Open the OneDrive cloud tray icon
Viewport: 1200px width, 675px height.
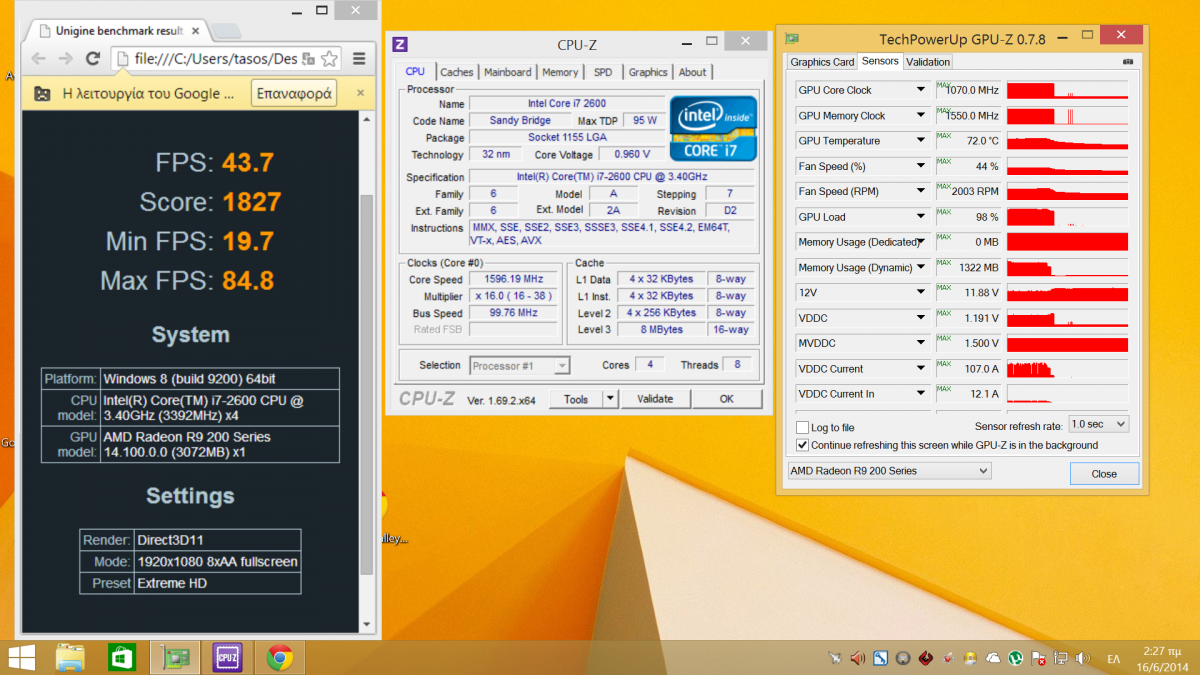click(x=993, y=658)
